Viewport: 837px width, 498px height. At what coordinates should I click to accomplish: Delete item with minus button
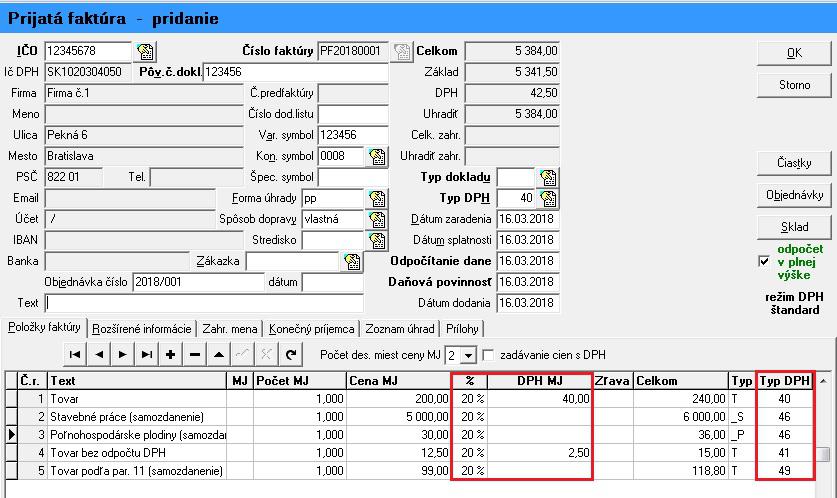coord(195,354)
